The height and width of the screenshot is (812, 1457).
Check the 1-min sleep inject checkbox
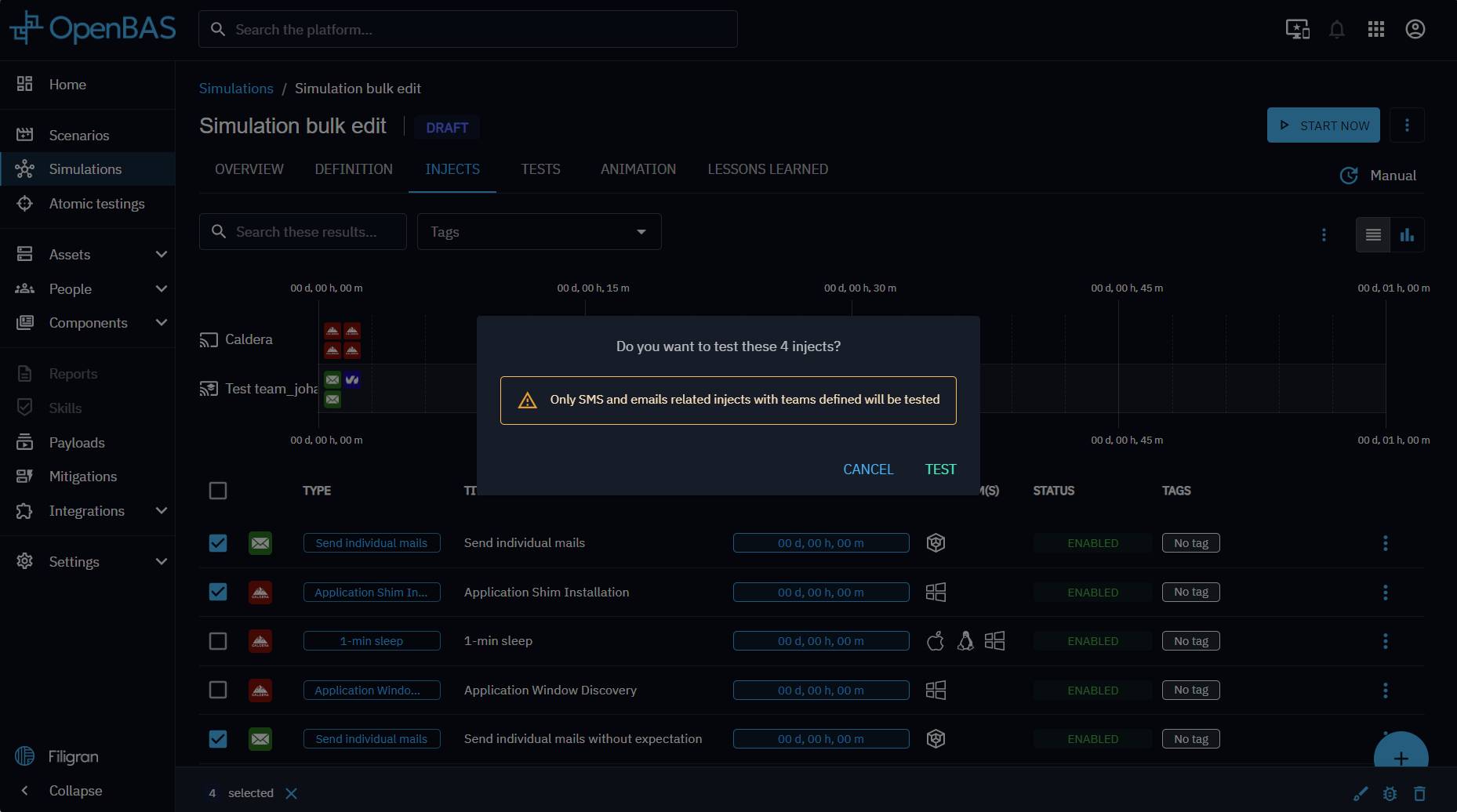(218, 641)
